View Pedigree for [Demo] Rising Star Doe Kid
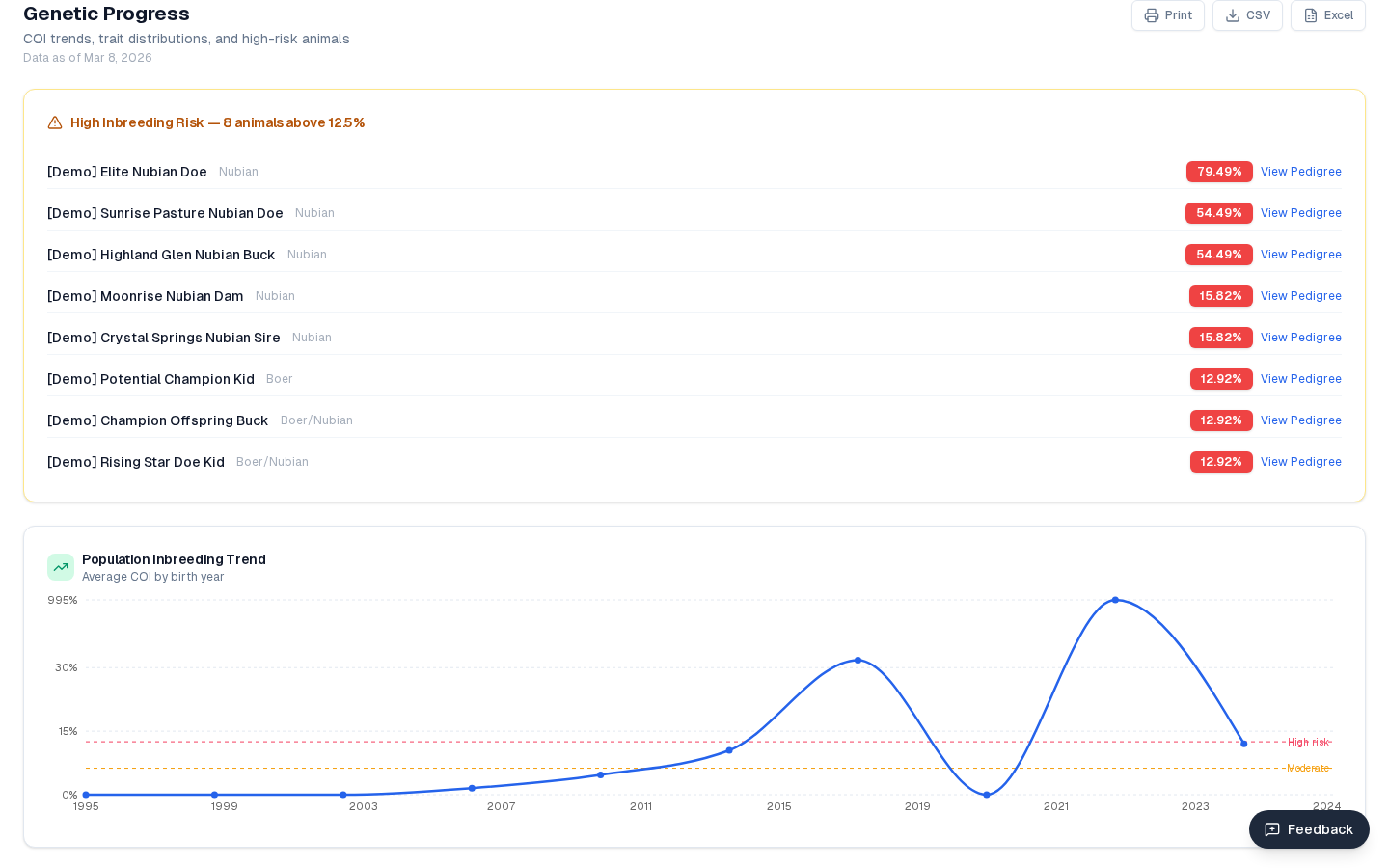 point(1301,462)
